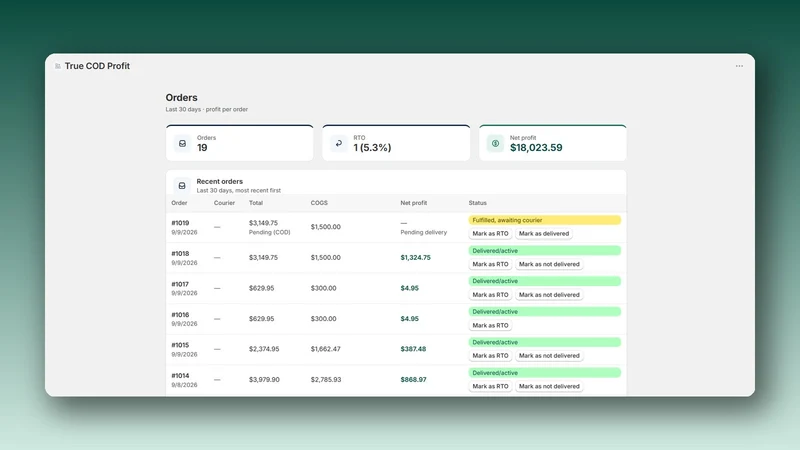800x450 pixels.
Task: Click the 'Fulfilled, awaiting courier' status badge
Action: pos(544,220)
